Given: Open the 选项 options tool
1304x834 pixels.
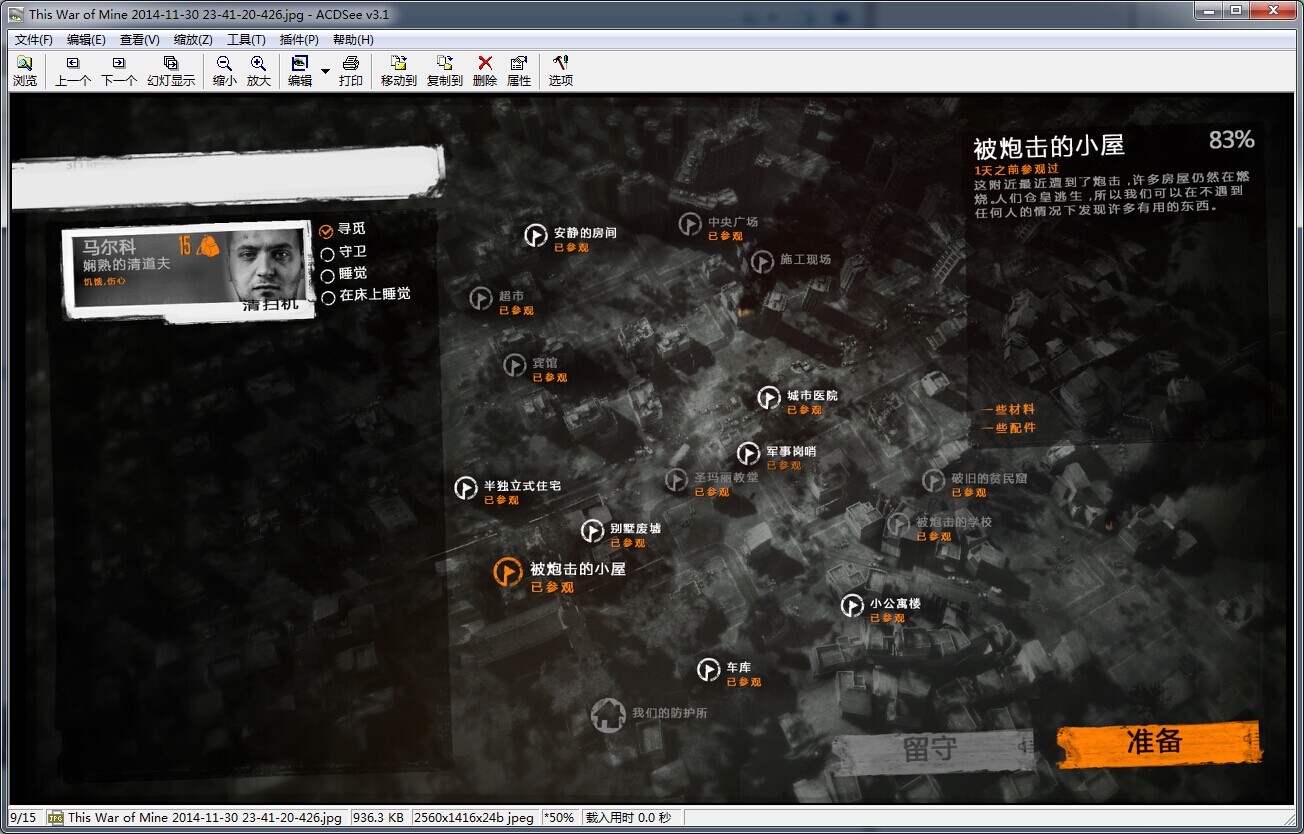Looking at the screenshot, I should click(x=561, y=71).
